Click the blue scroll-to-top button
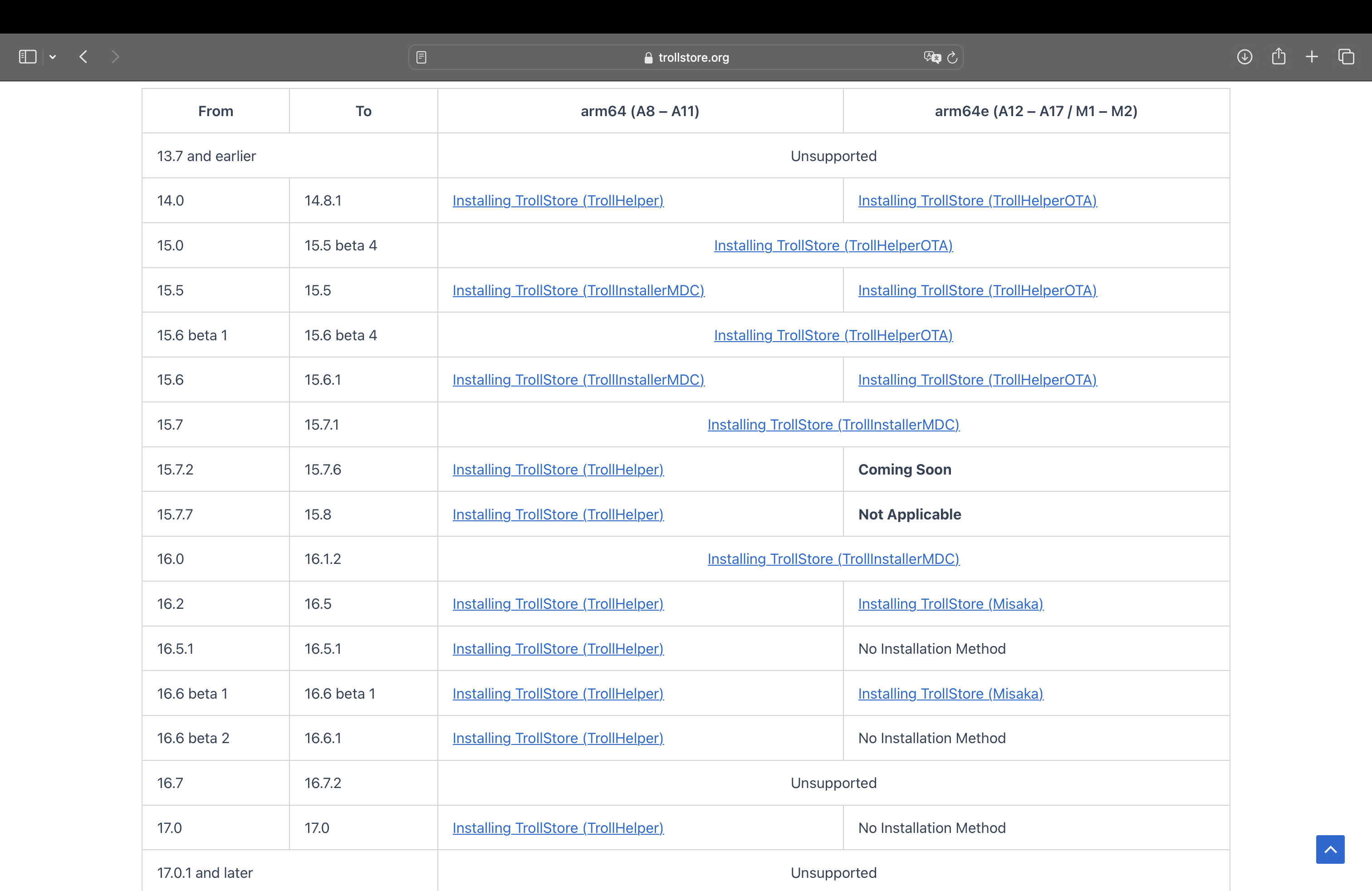Image resolution: width=1372 pixels, height=891 pixels. [x=1330, y=849]
